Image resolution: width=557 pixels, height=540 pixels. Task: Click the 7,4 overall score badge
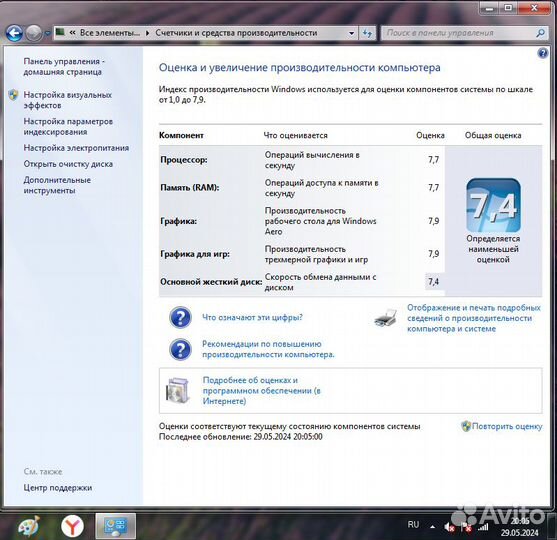[x=493, y=205]
